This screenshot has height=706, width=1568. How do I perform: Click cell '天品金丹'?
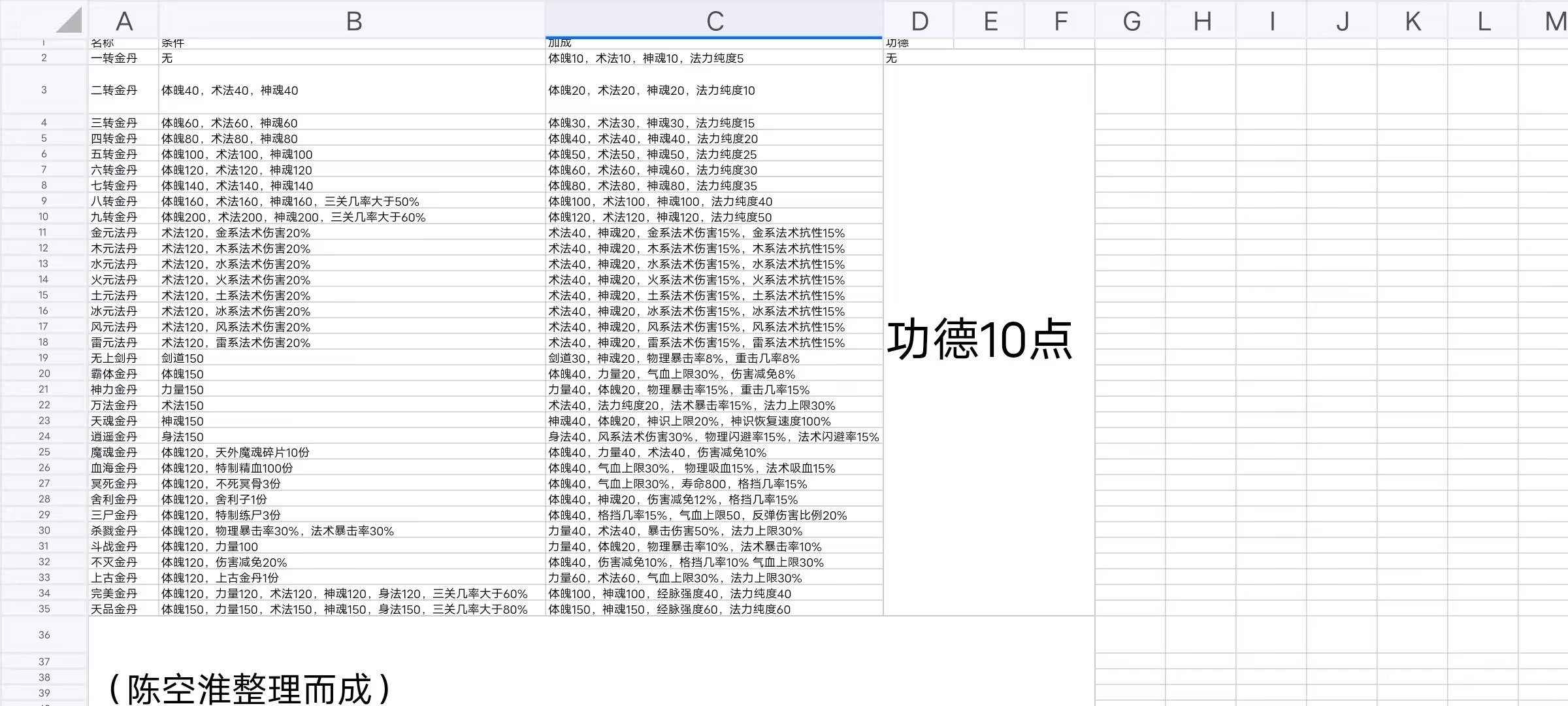pyautogui.click(x=123, y=609)
